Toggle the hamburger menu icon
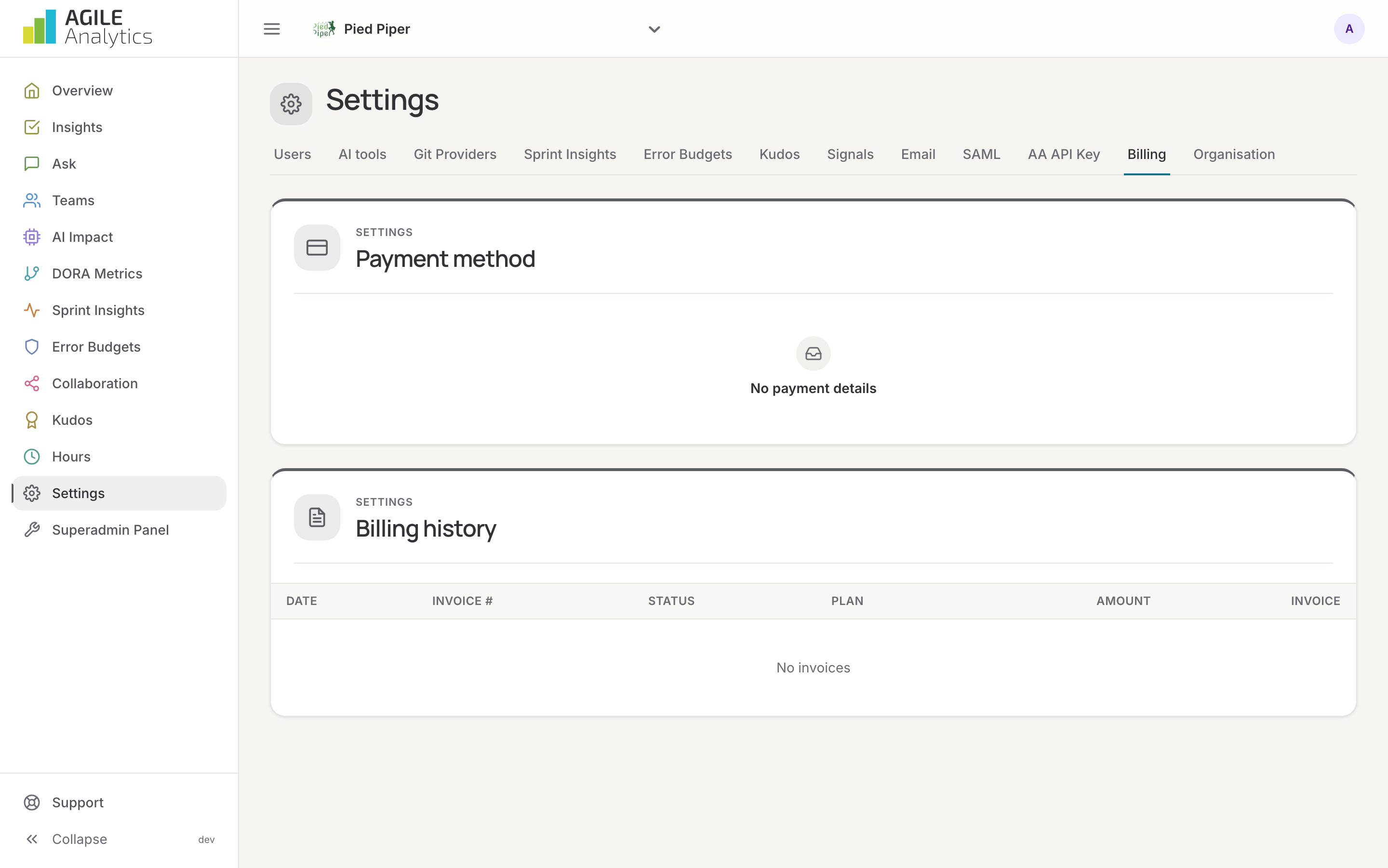 point(272,29)
